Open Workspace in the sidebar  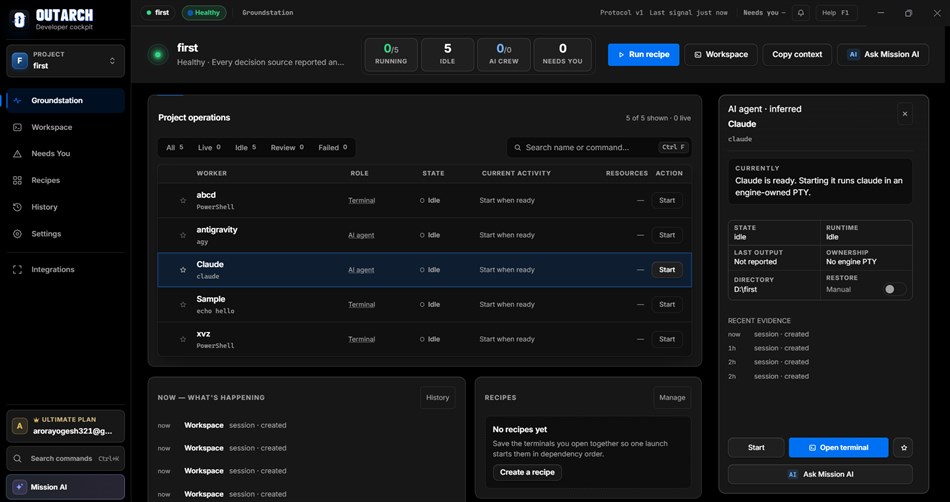65,127
